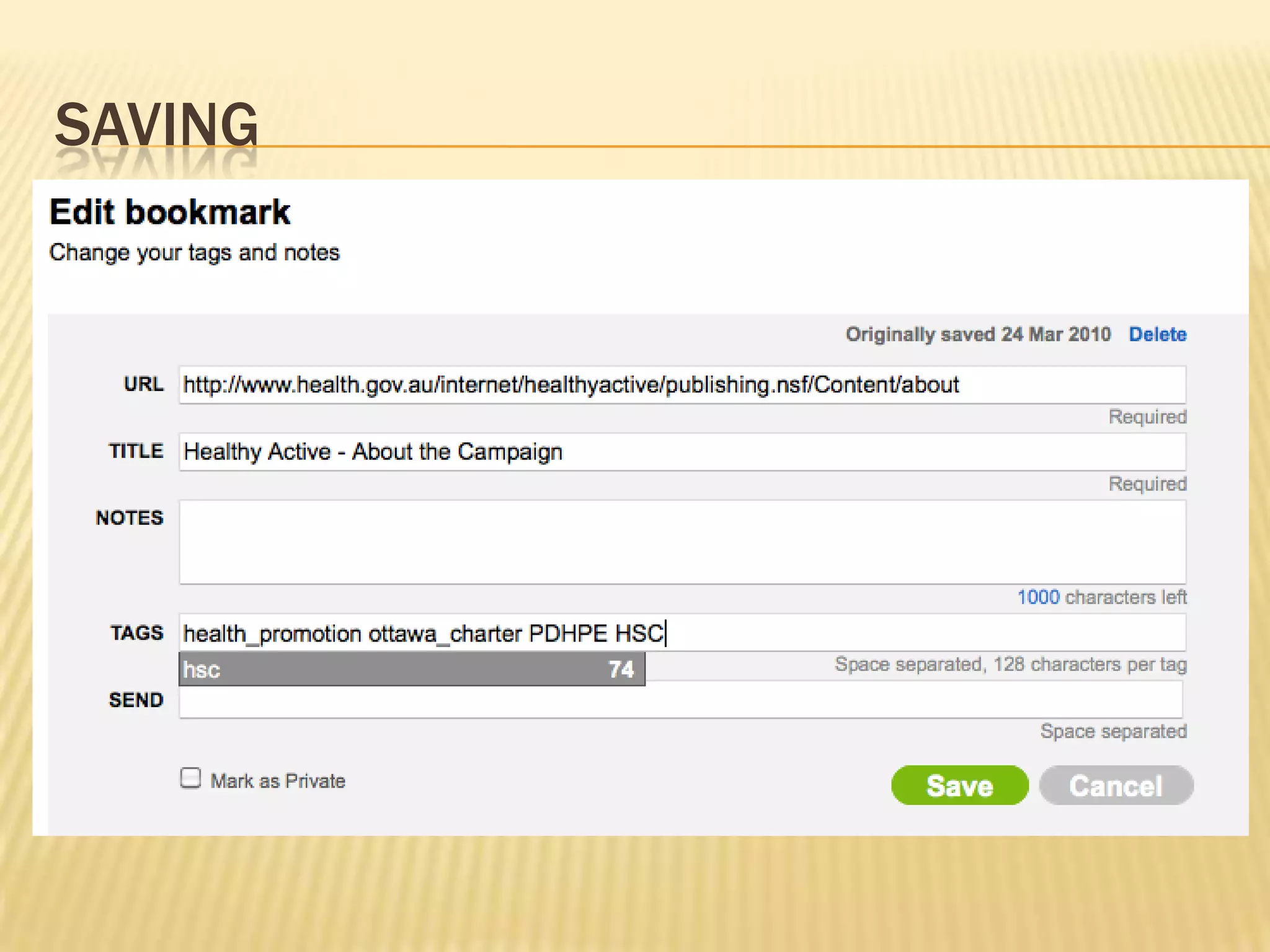Click inside the empty Notes box

682,542
